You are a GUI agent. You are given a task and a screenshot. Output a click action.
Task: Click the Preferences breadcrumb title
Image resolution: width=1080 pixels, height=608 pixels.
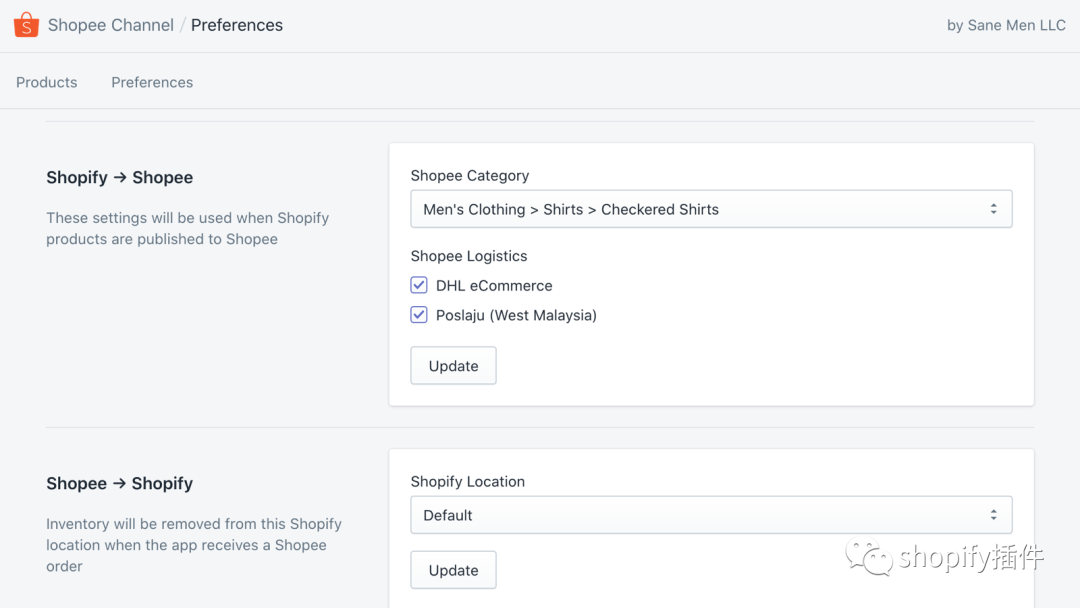coord(237,25)
